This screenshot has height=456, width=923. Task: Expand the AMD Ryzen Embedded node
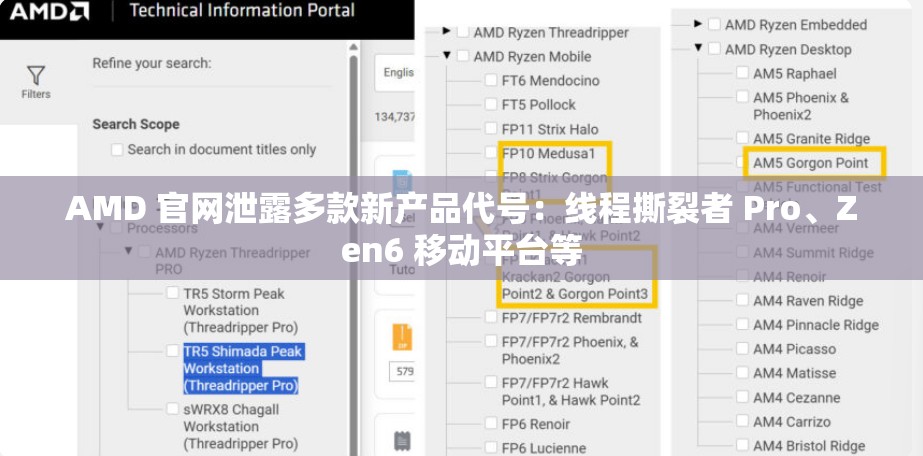[698, 24]
